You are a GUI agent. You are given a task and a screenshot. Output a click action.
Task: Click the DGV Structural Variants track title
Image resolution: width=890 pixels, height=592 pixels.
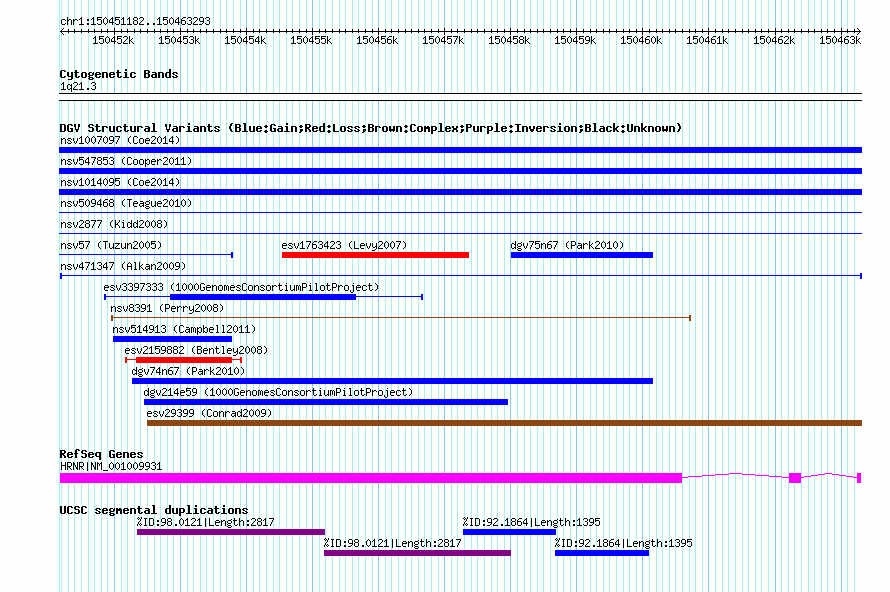point(371,128)
